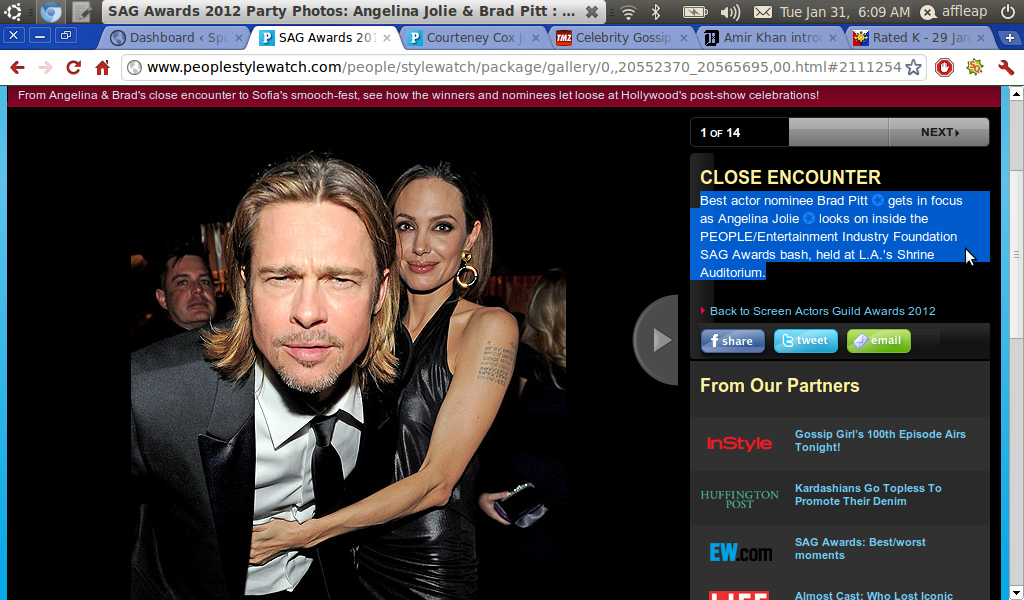Viewport: 1024px width, 600px height.
Task: Close the Celebrity Gossip tab
Action: point(684,38)
